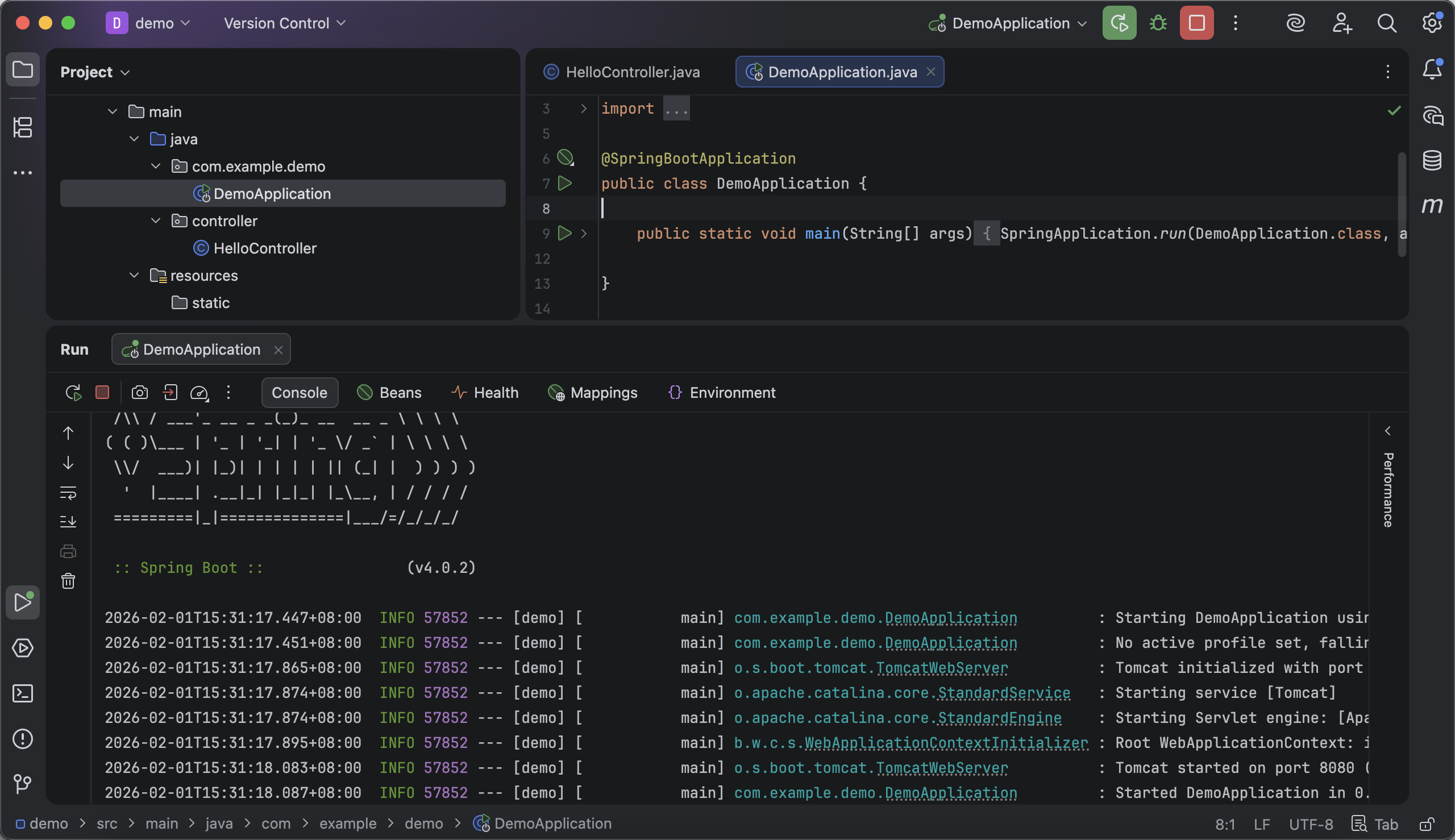The width and height of the screenshot is (1455, 840).
Task: Toggle read-only lock icon in status bar
Action: click(1427, 824)
